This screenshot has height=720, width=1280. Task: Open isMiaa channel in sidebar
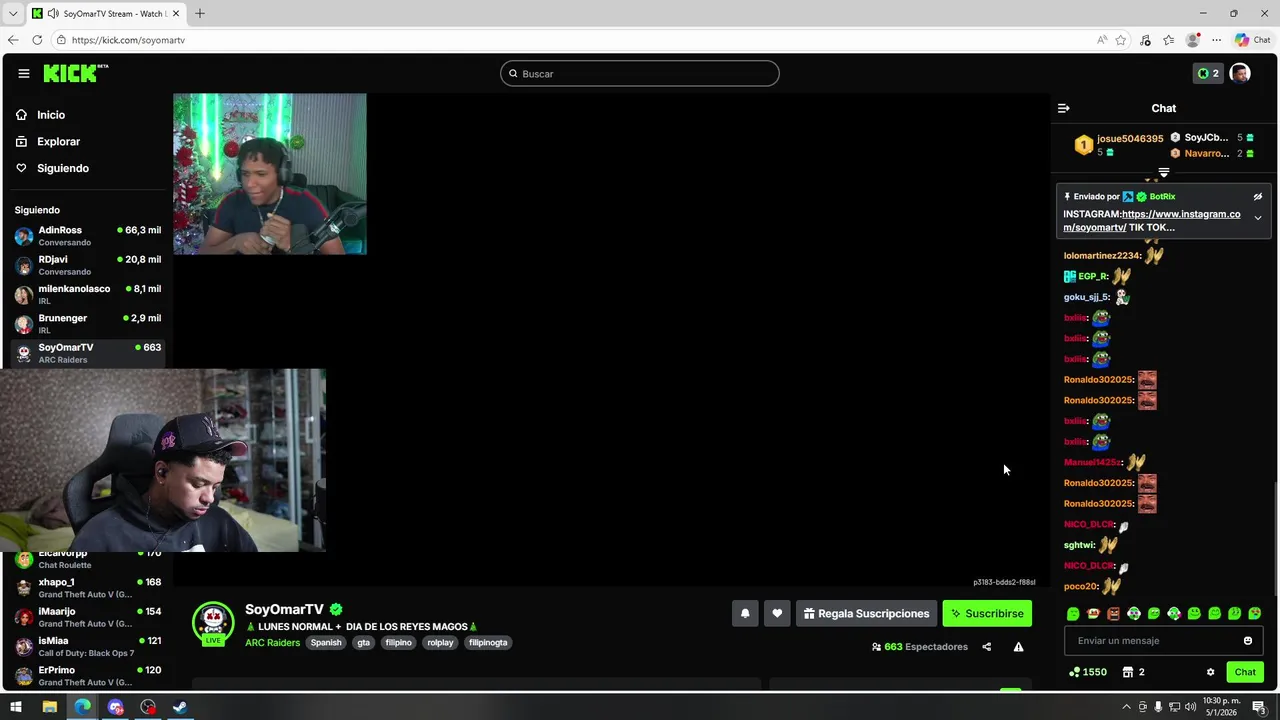86,646
